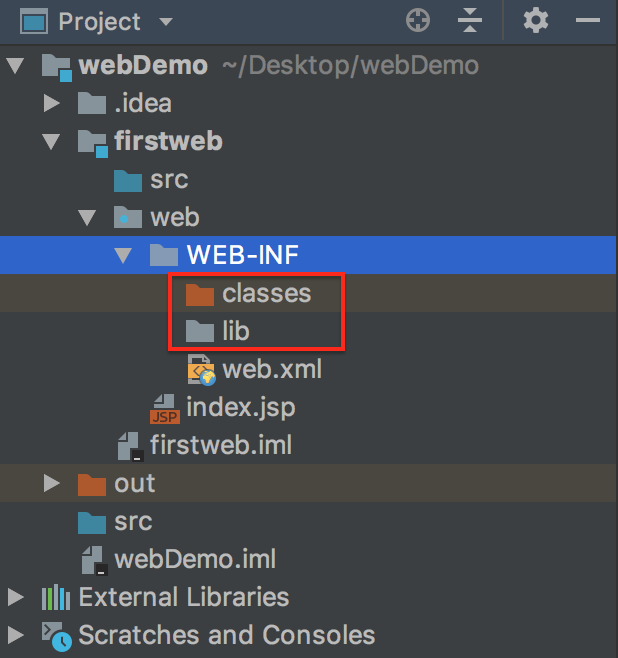Click the firstweb.iml file icon
Screen dimensions: 618x658
(x=129, y=446)
